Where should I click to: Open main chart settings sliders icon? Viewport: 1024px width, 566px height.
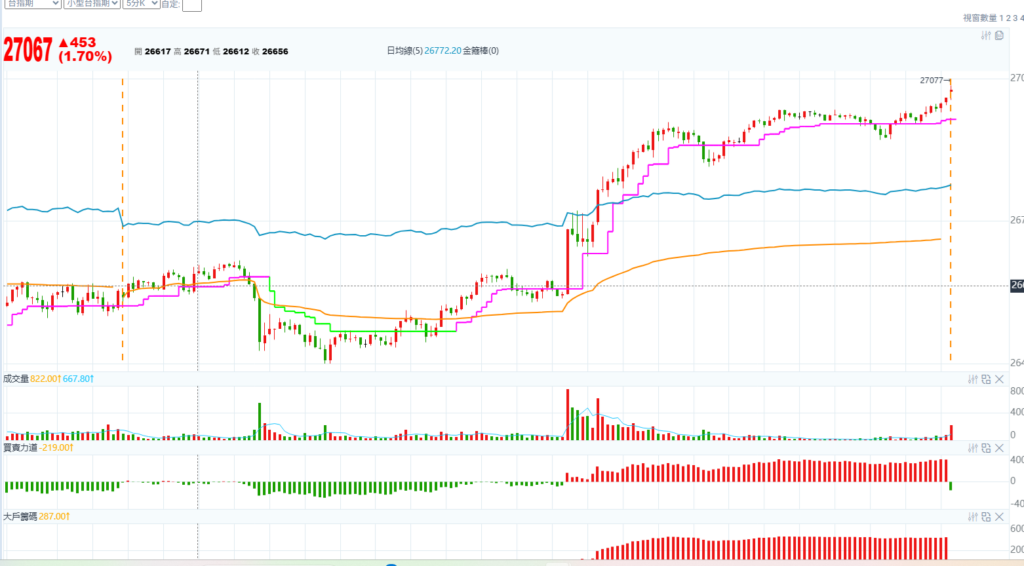(x=985, y=35)
